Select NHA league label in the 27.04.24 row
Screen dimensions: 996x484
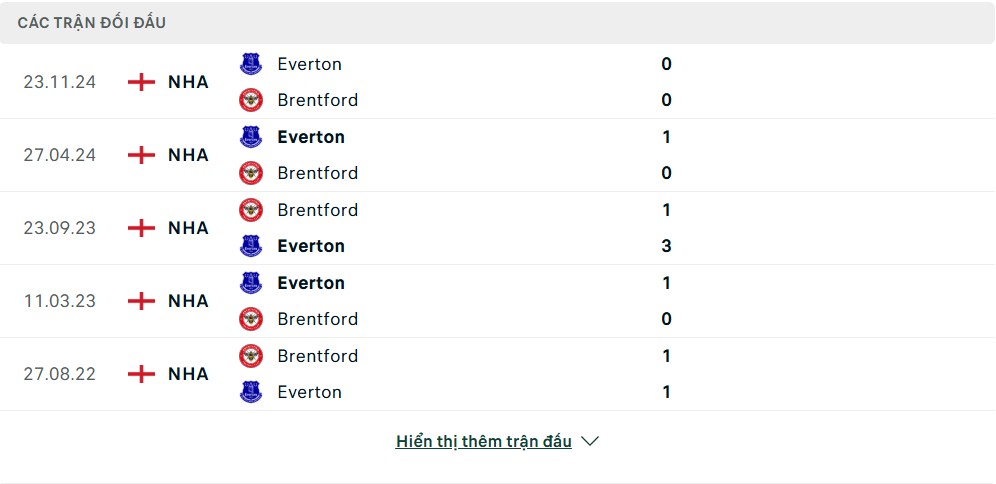[x=188, y=155]
